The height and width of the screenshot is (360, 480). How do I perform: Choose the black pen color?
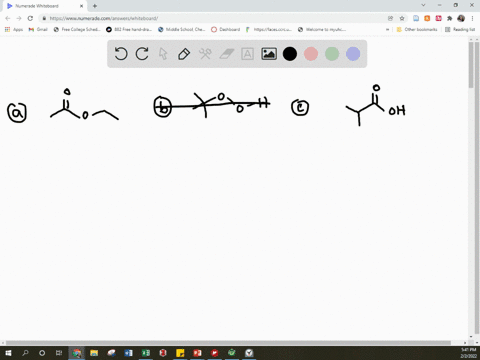click(290, 54)
